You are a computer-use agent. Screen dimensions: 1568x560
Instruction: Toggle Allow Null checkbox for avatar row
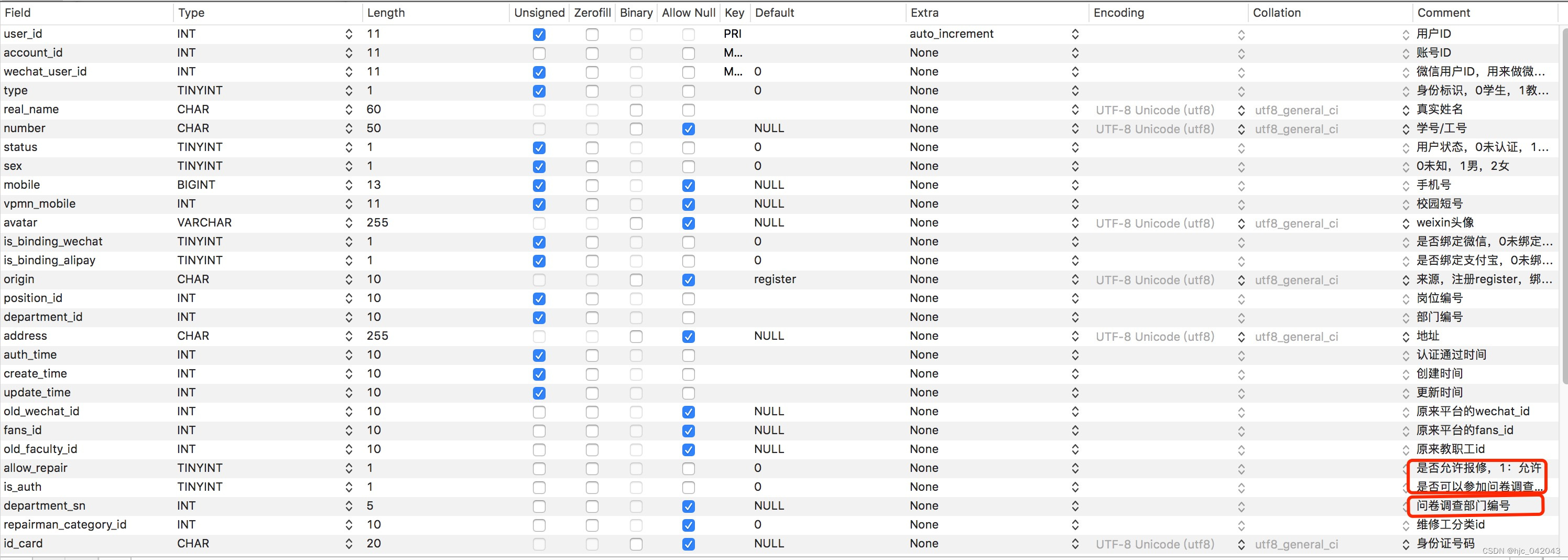tap(689, 223)
